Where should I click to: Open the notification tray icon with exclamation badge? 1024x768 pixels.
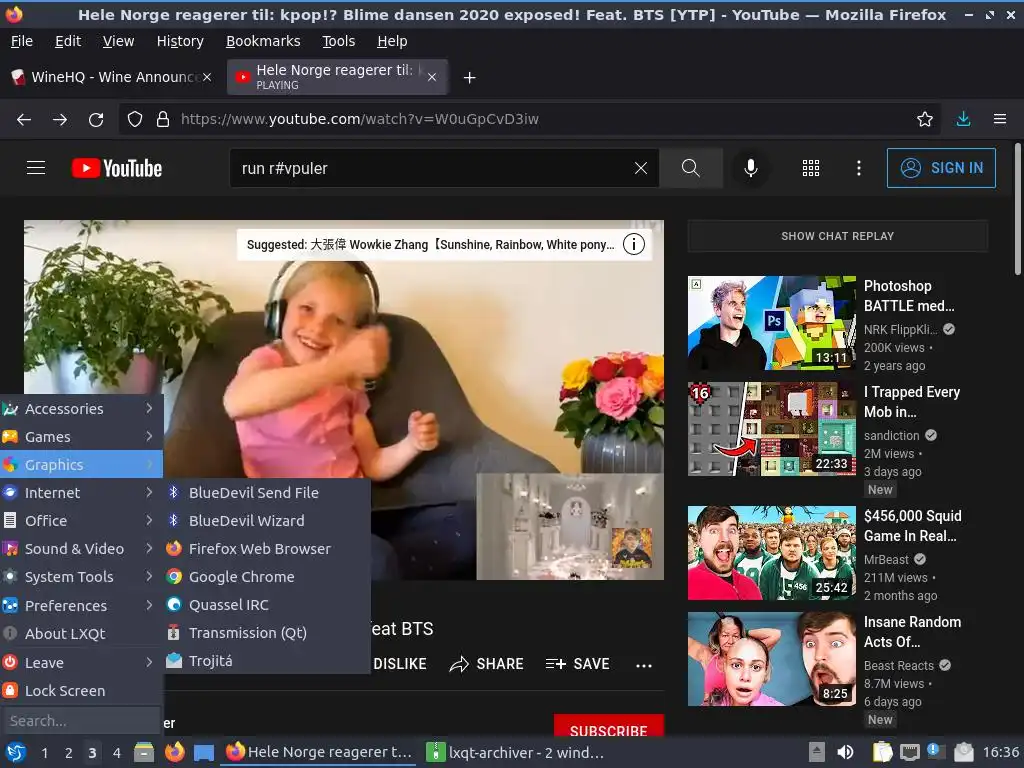point(934,751)
